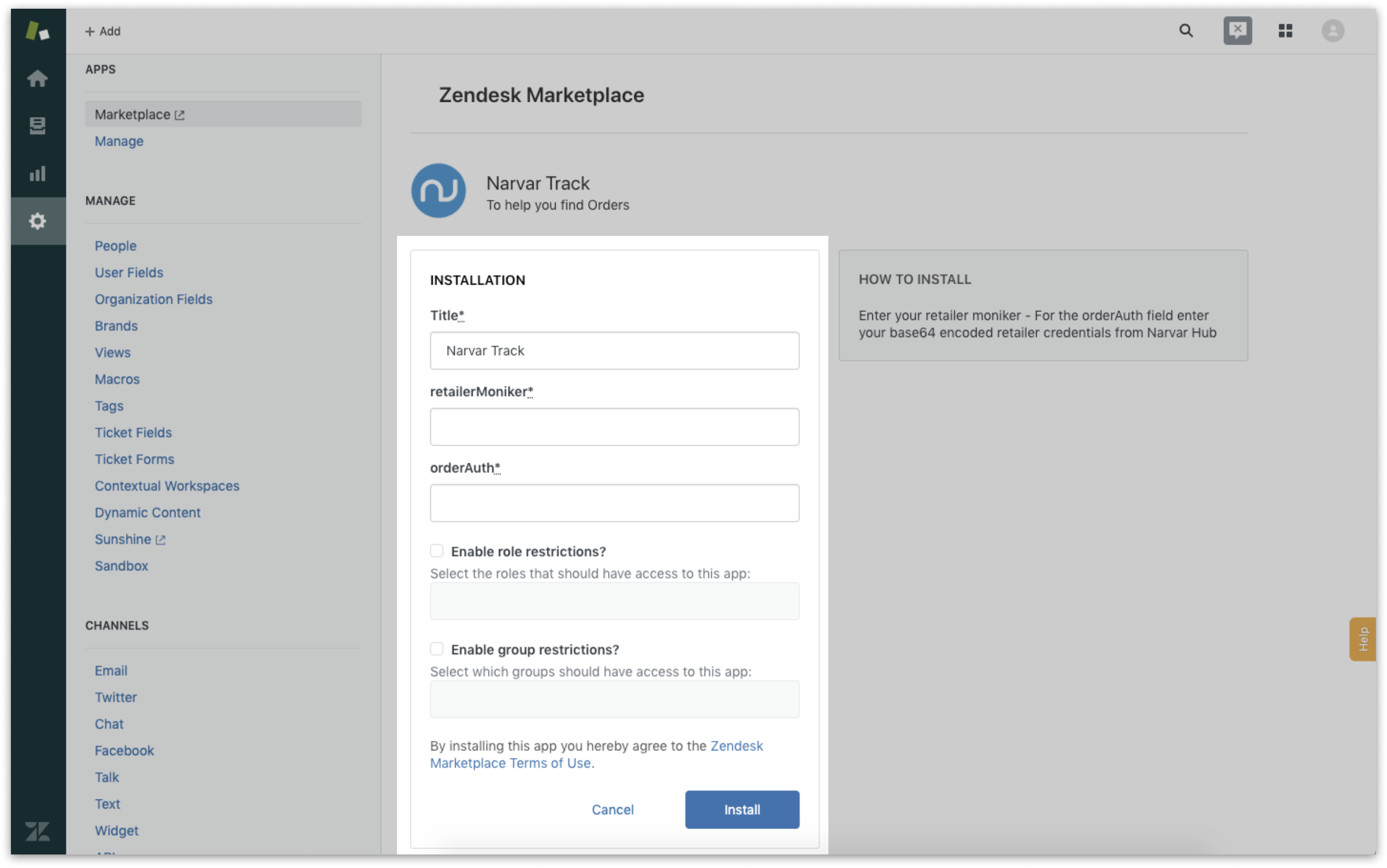Open Sunshine via its external link icon
This screenshot has height=868, width=1387.
point(160,538)
